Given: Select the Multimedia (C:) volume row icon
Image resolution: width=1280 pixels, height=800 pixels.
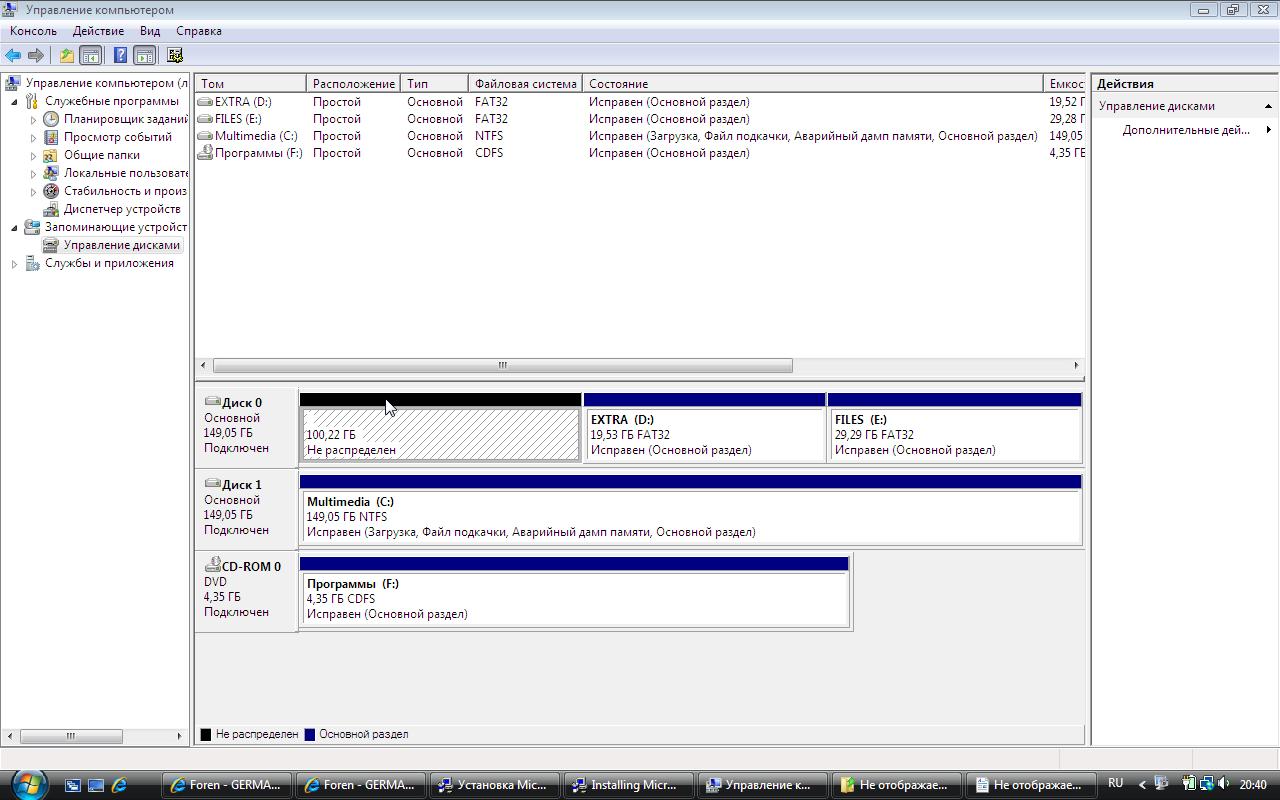Looking at the screenshot, I should coord(205,136).
